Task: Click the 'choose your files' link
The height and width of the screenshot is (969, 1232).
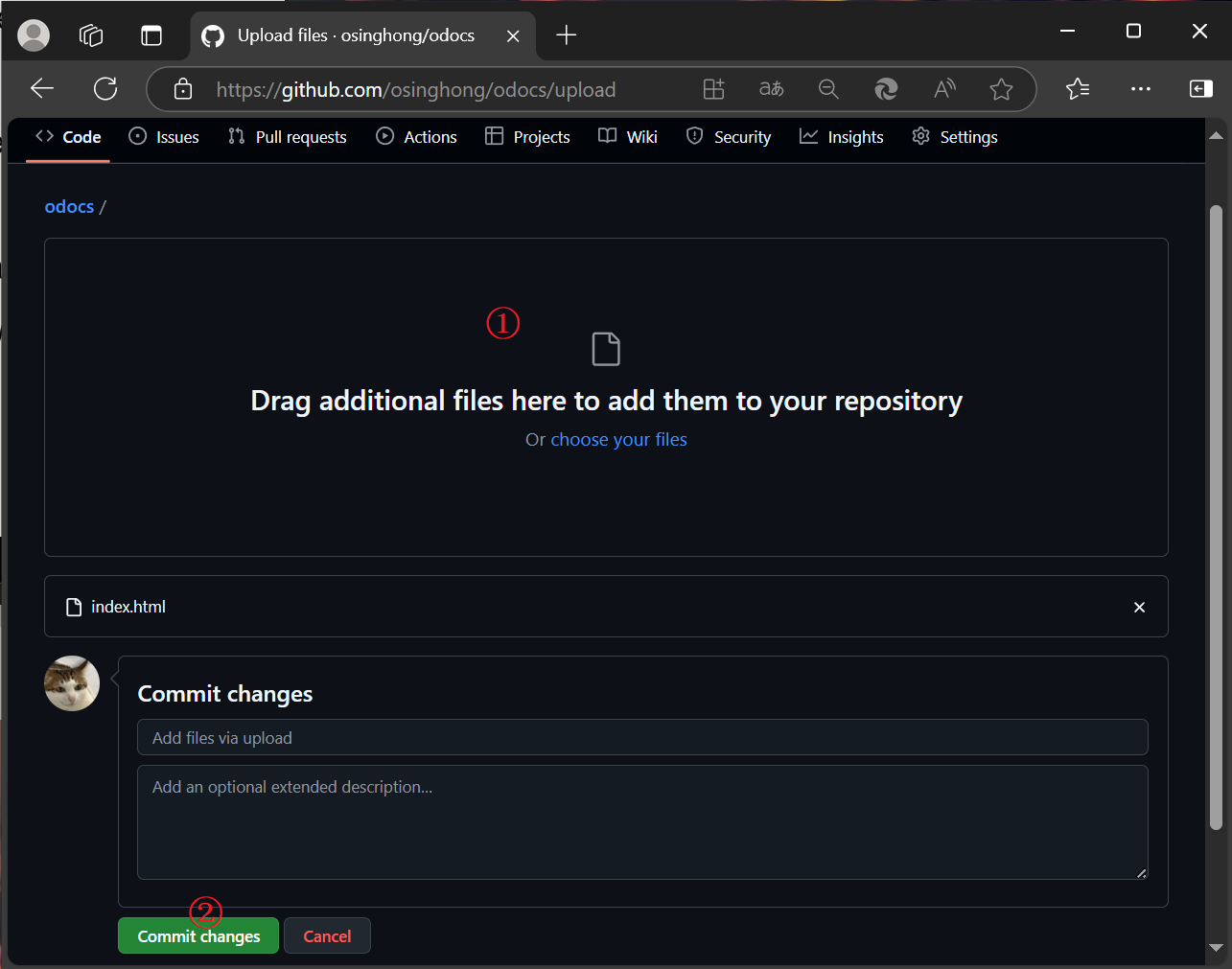Action: click(x=618, y=440)
